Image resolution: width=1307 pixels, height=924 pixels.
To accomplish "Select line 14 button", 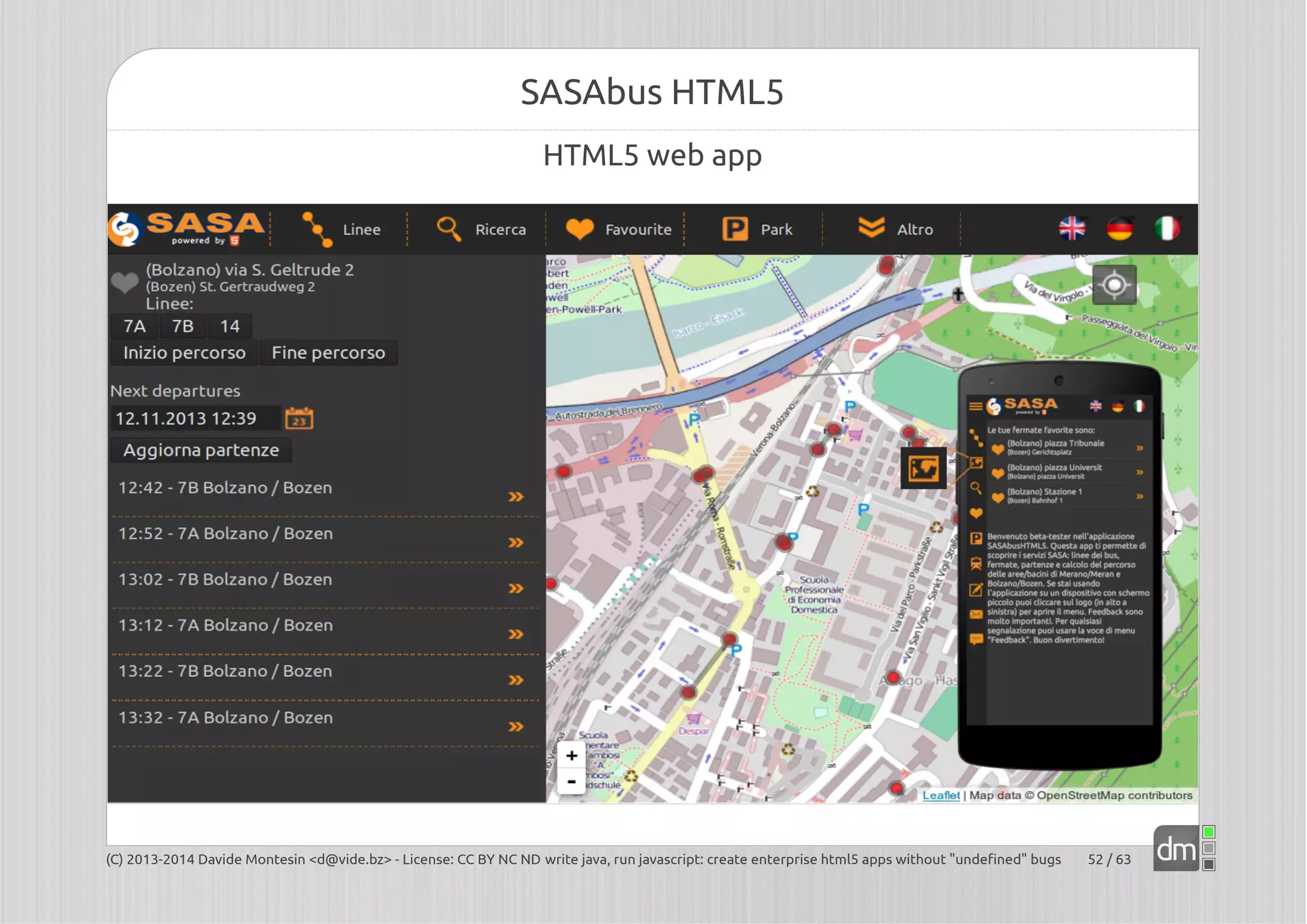I will pos(230,326).
